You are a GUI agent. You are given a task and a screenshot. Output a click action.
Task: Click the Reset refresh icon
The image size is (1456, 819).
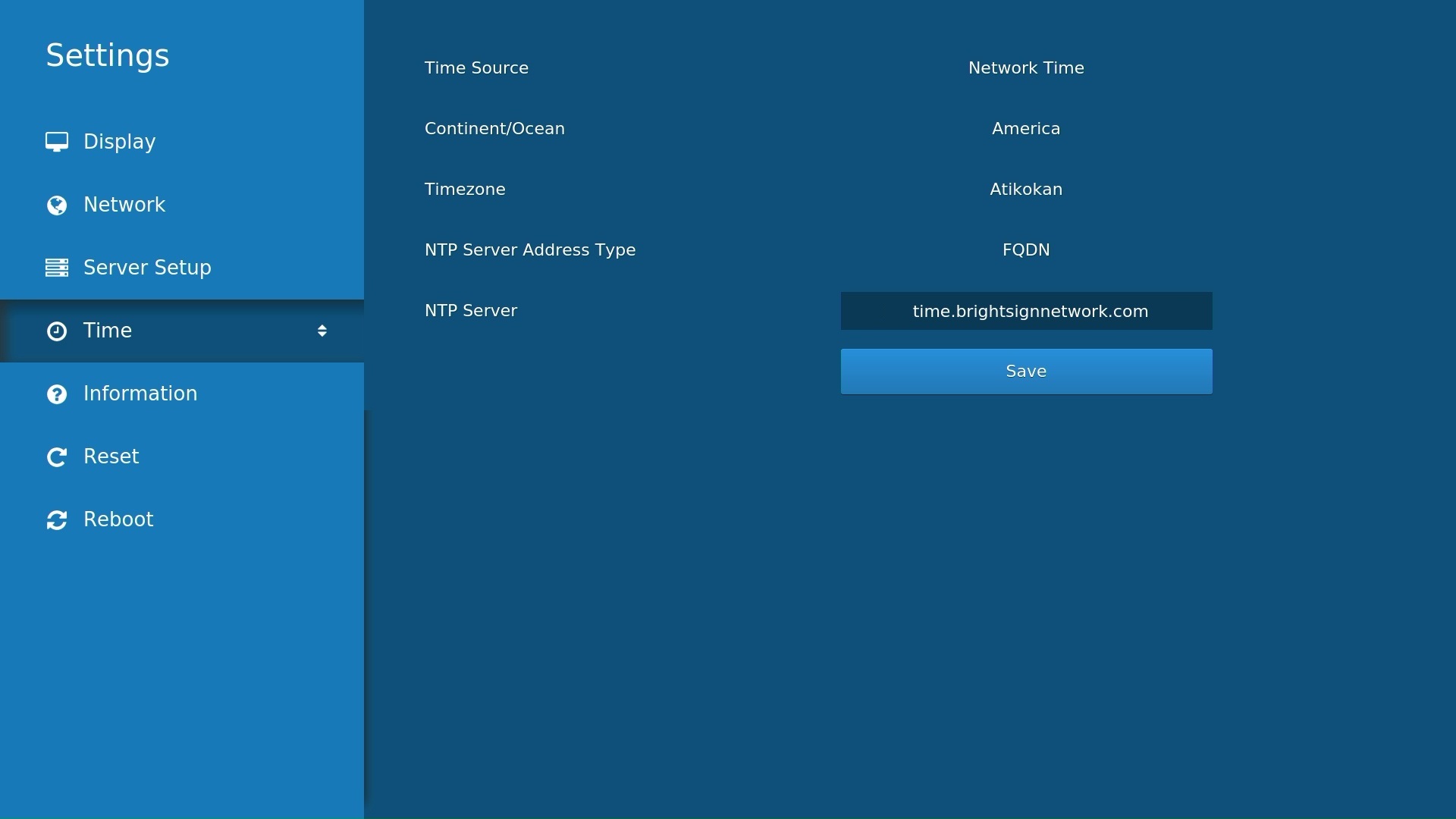57,457
